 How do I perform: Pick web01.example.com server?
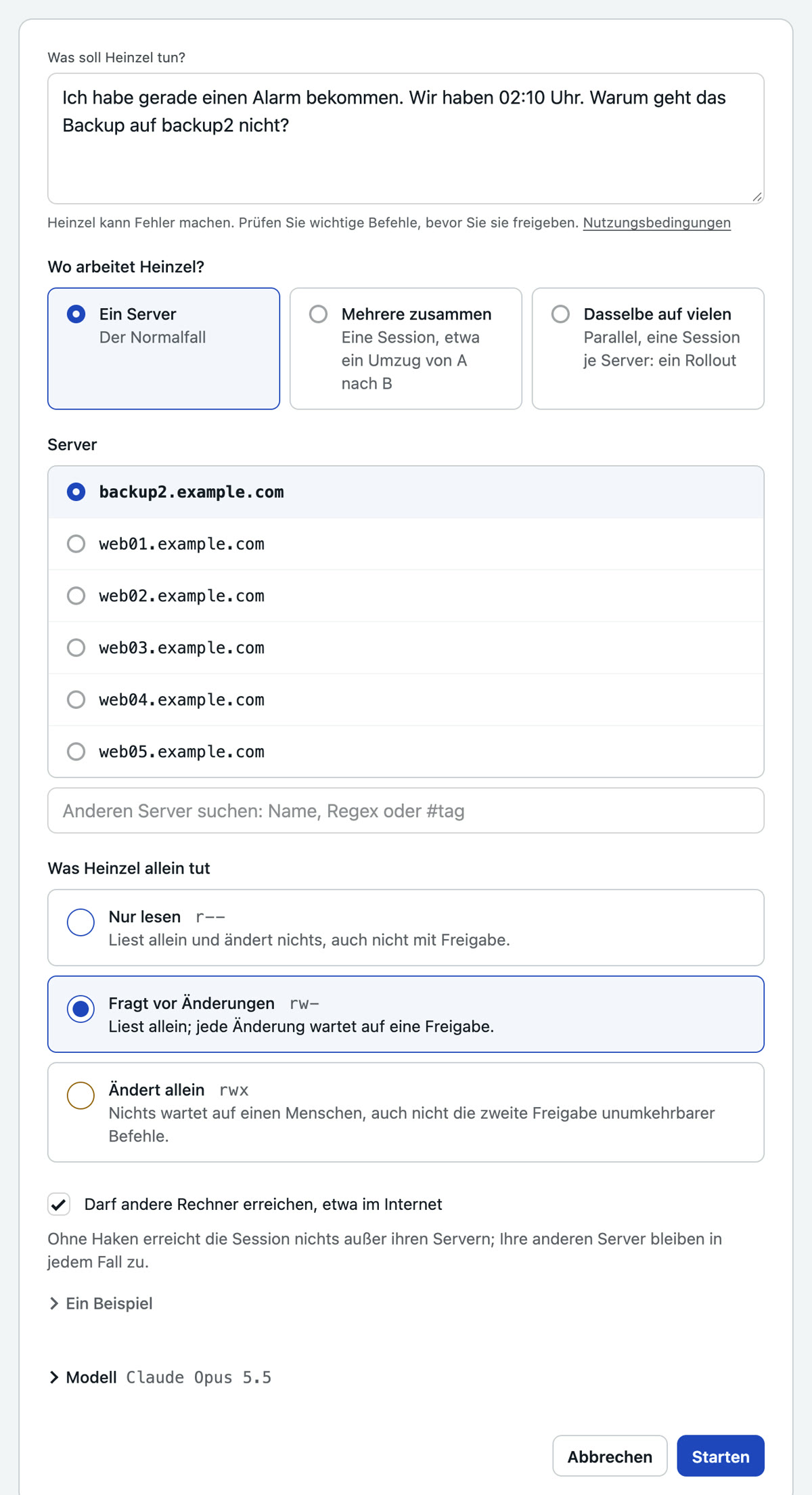406,544
